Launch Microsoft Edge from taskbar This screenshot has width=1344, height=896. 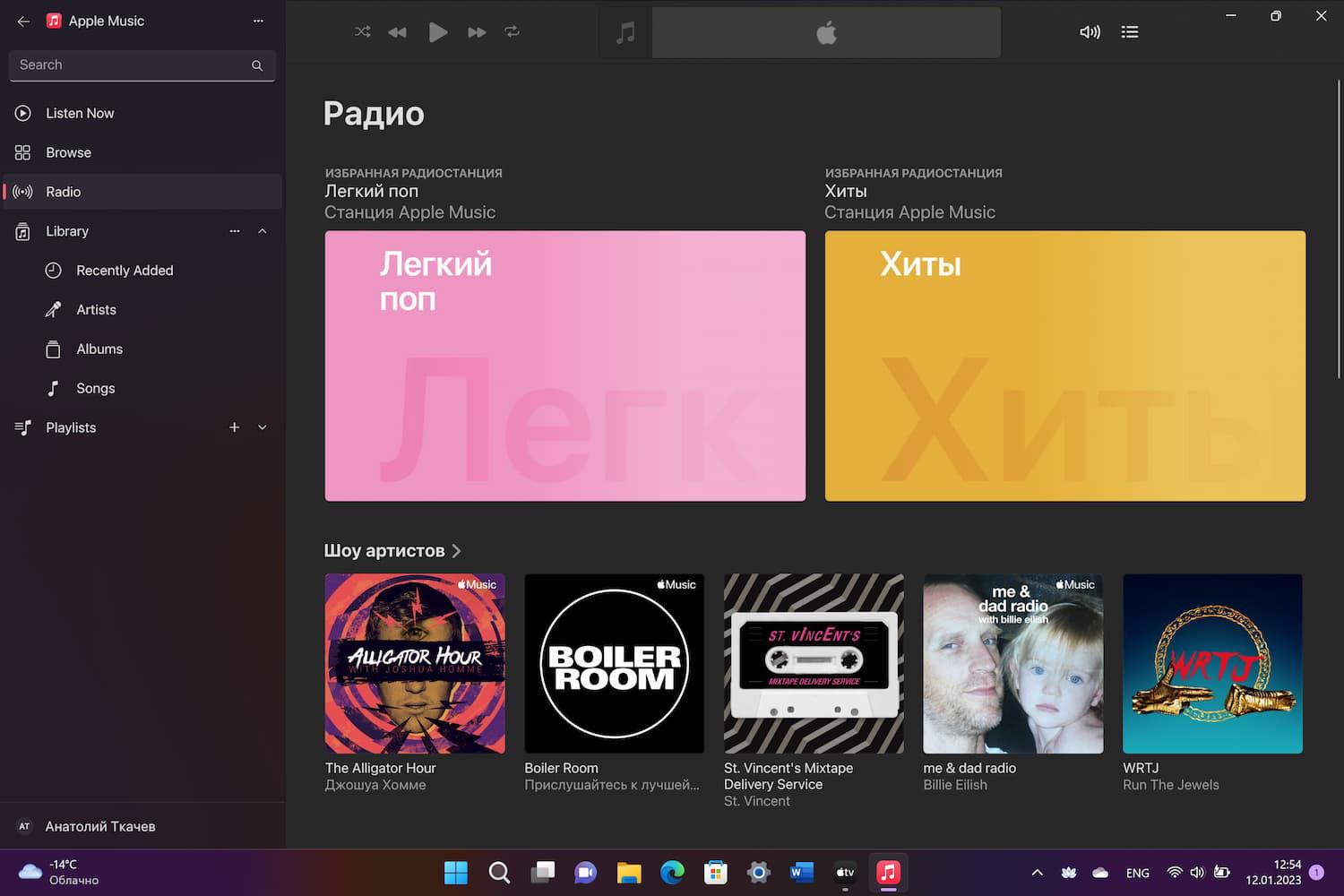pos(672,872)
